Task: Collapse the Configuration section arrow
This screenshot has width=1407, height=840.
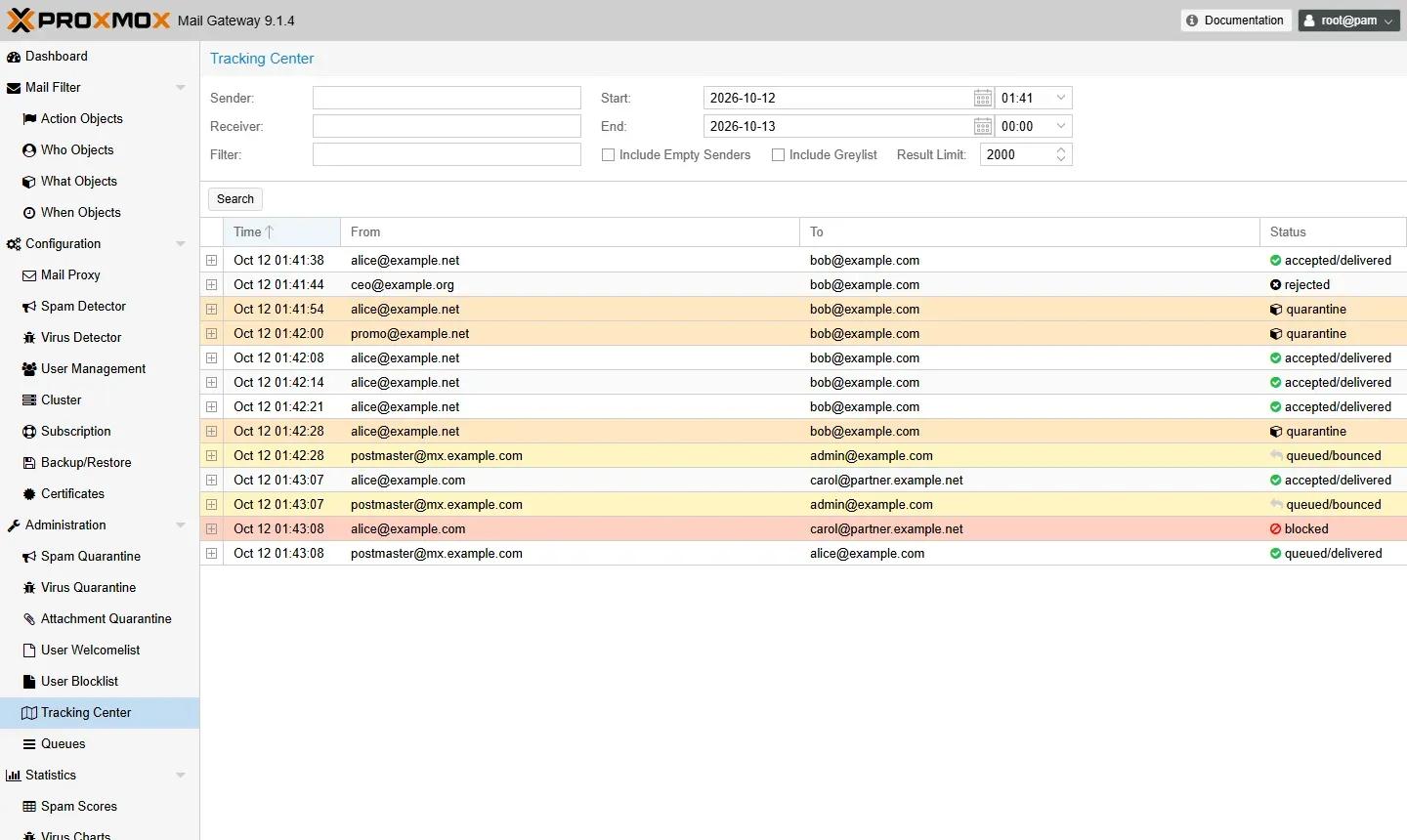Action: [x=181, y=244]
